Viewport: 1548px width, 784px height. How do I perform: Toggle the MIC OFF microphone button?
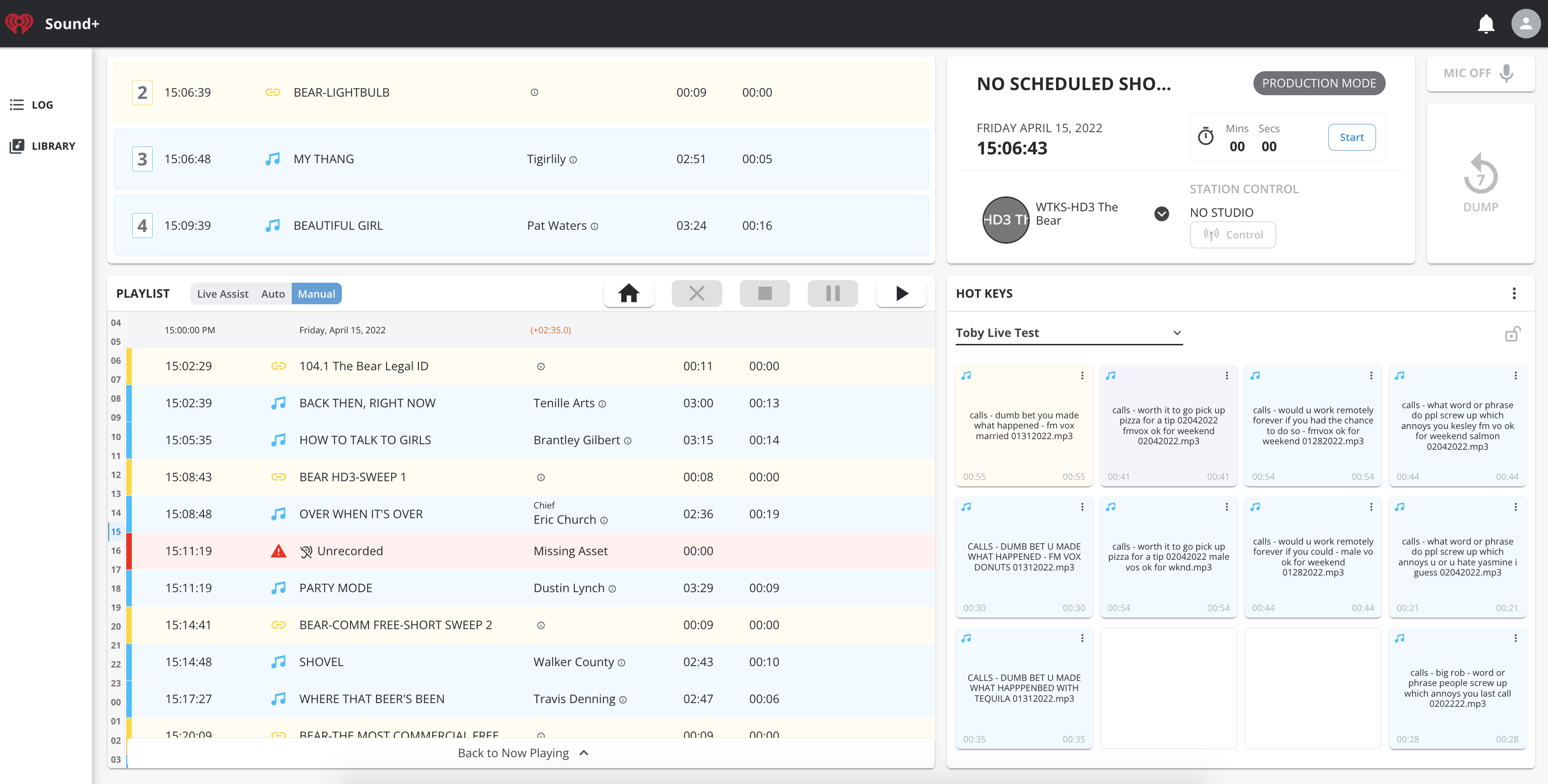pos(1480,73)
